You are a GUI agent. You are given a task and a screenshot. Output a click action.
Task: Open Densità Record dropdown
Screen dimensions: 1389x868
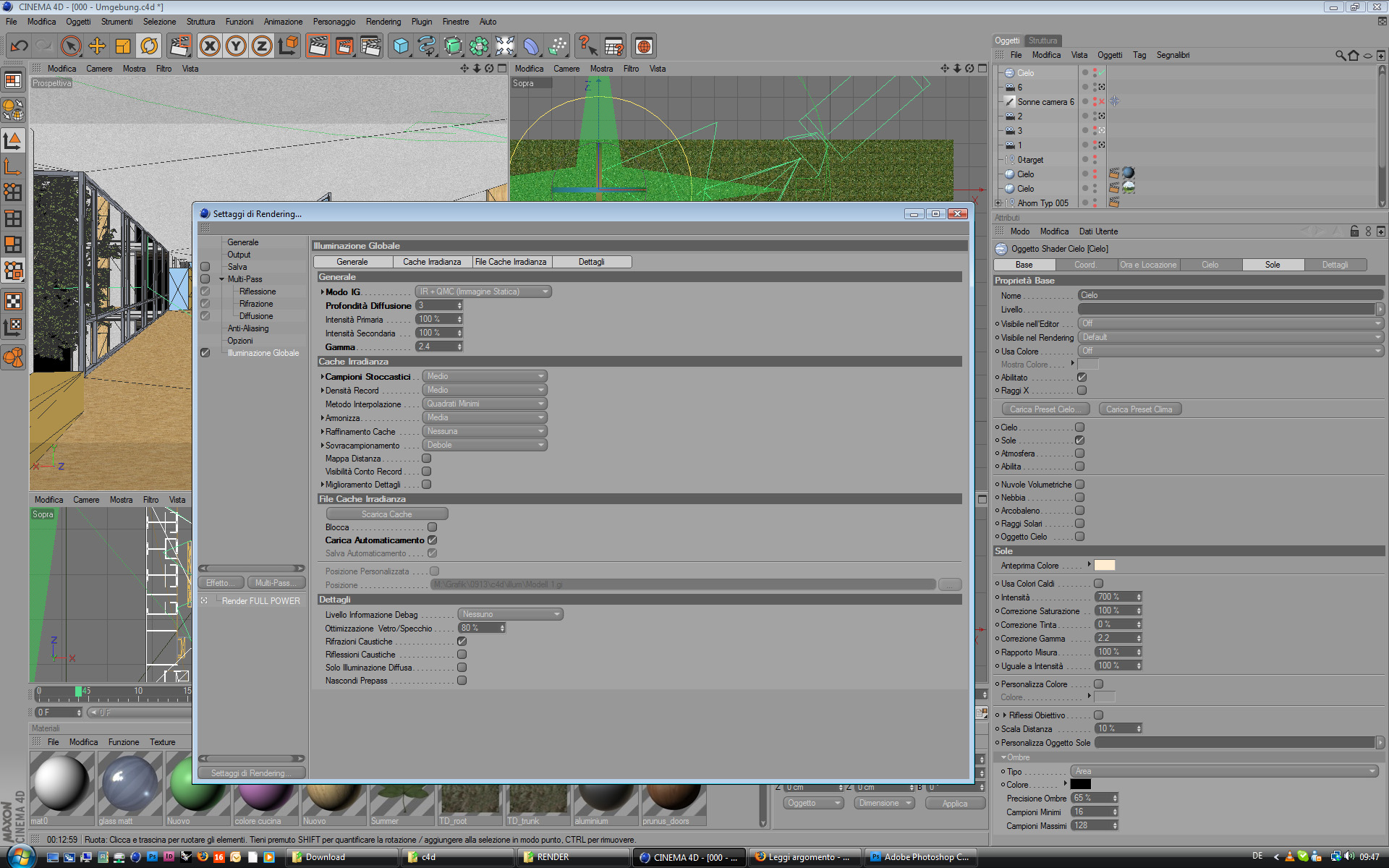(484, 390)
